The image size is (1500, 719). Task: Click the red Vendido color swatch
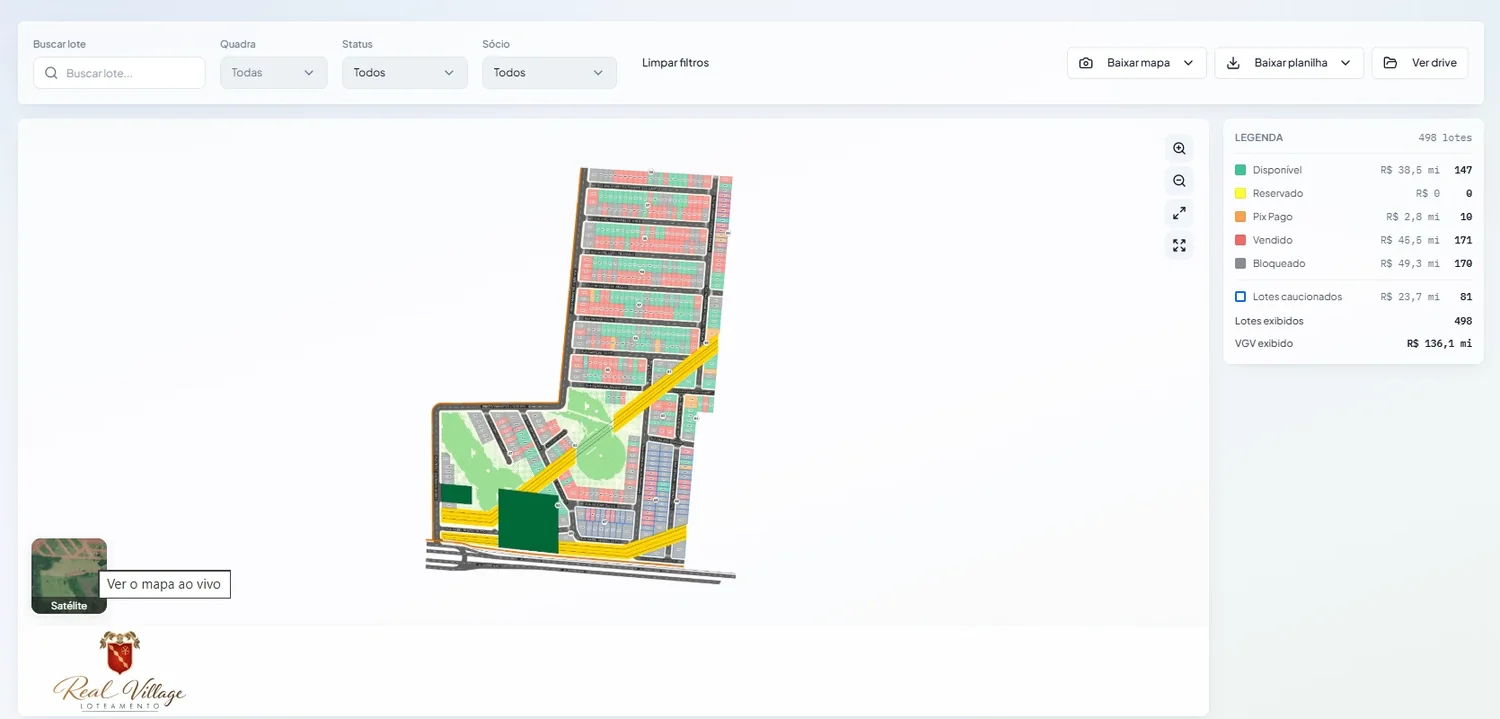click(1240, 240)
